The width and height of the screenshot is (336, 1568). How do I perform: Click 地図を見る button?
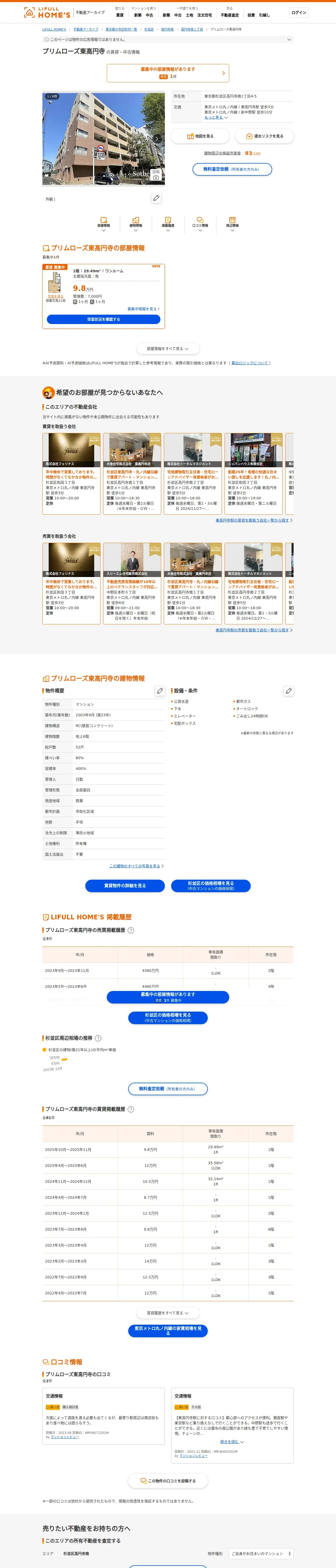click(200, 136)
